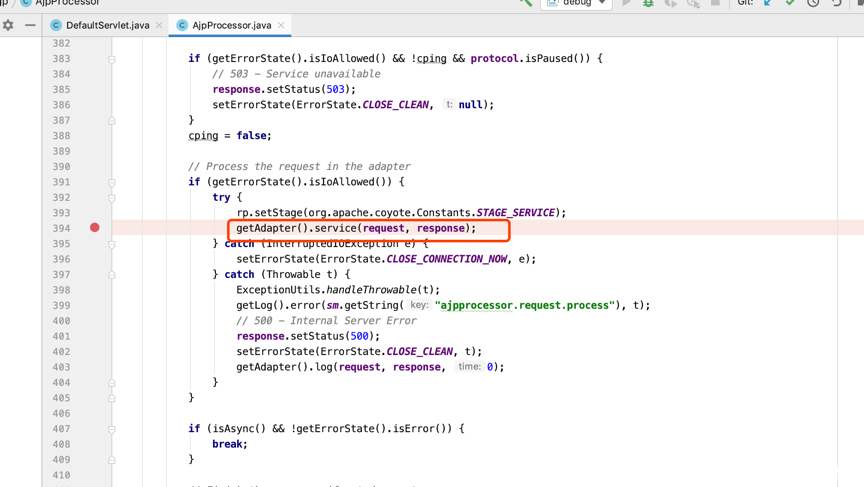Click the CLOSE_CLEAN constant on line 386
The height and width of the screenshot is (487, 864).
(395, 105)
